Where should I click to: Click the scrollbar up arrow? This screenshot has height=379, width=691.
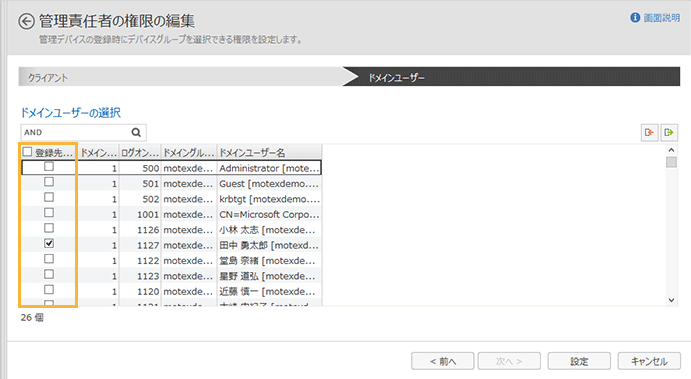pos(671,150)
